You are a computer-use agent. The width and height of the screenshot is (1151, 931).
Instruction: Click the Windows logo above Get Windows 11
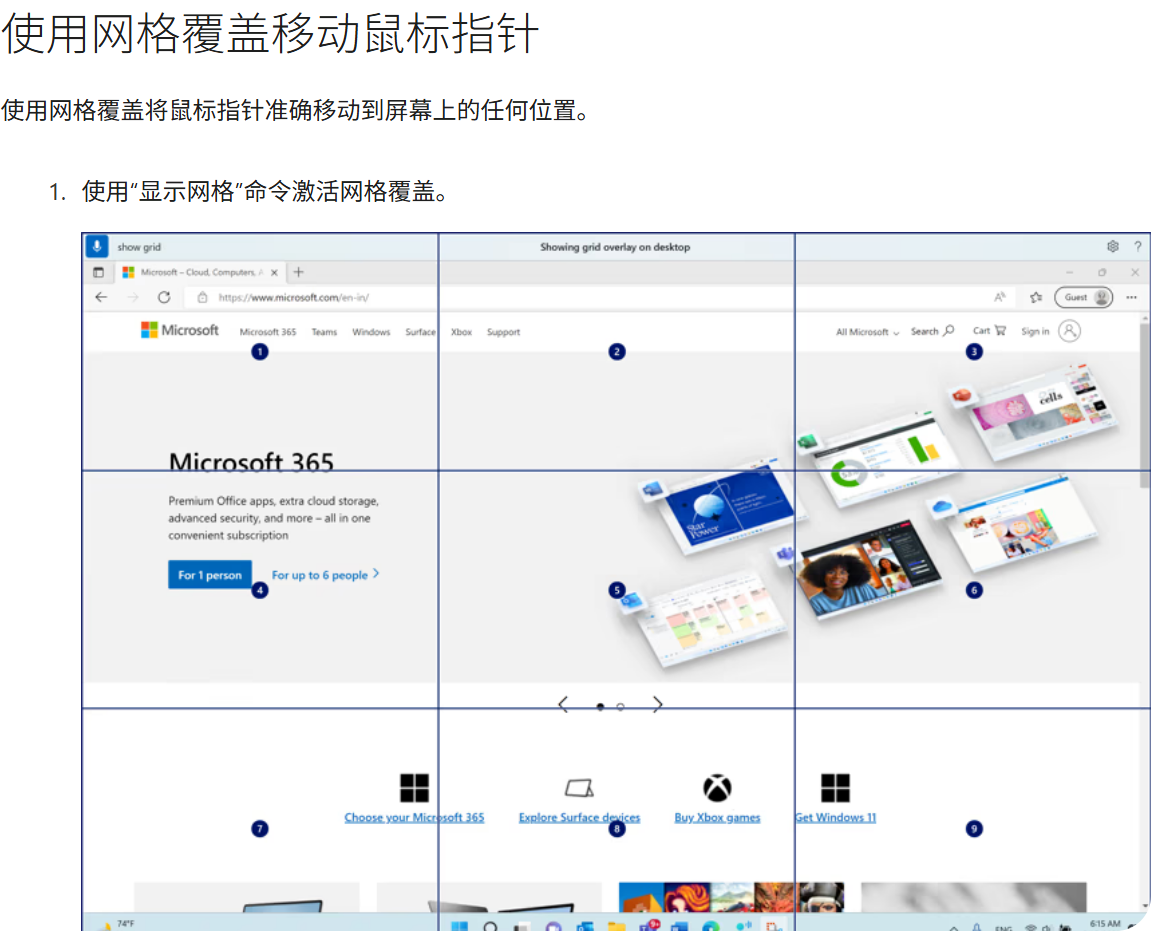[835, 788]
